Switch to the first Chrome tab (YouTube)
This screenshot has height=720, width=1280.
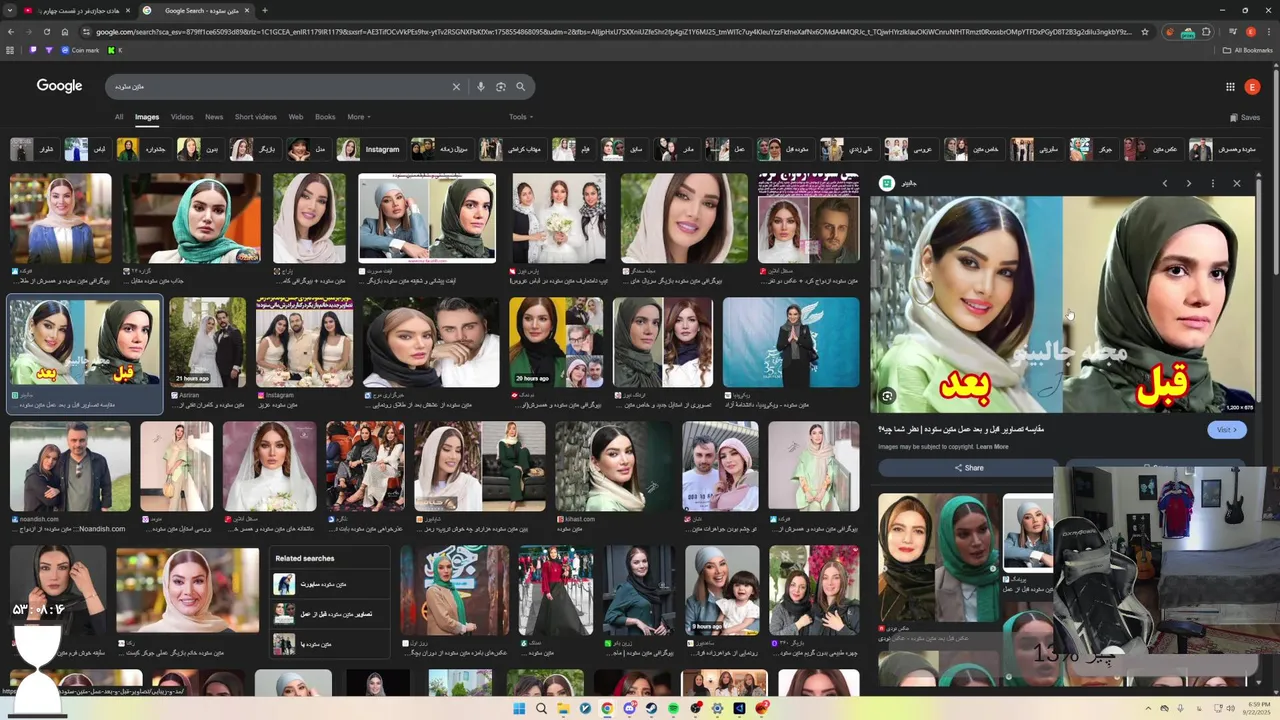click(75, 10)
